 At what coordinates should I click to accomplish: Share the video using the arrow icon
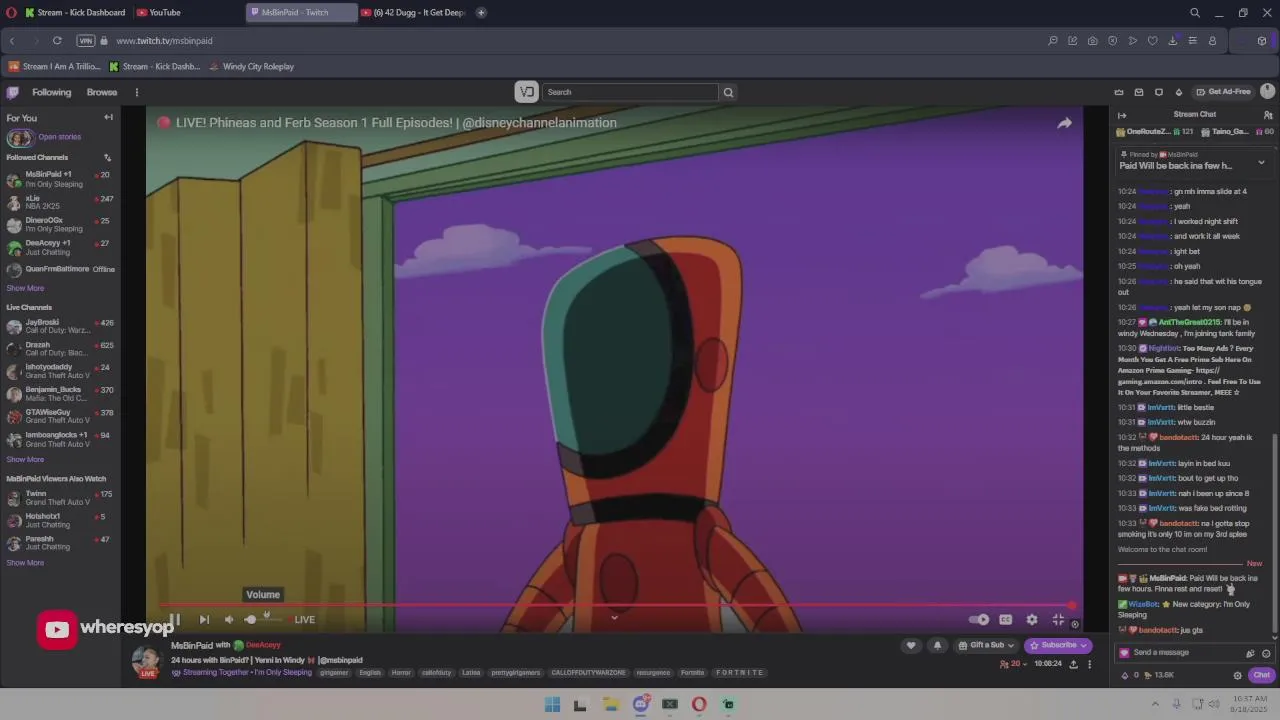(1064, 123)
